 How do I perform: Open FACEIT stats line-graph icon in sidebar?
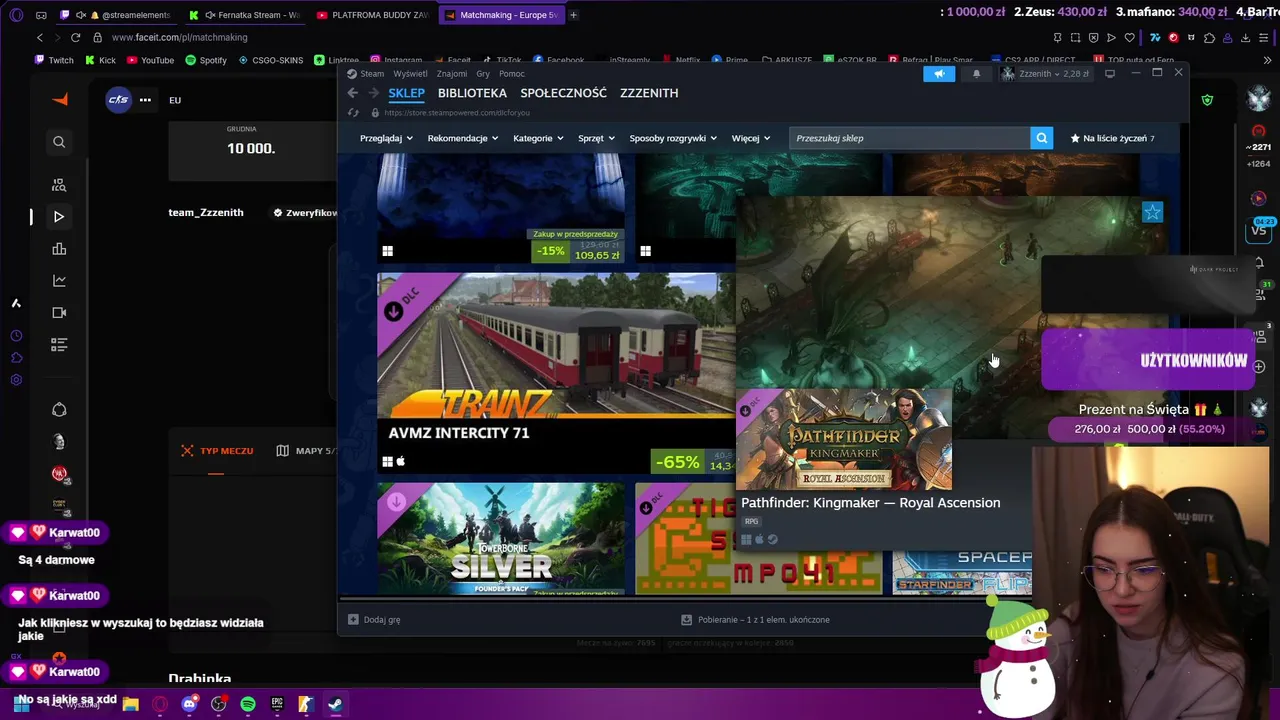click(59, 281)
